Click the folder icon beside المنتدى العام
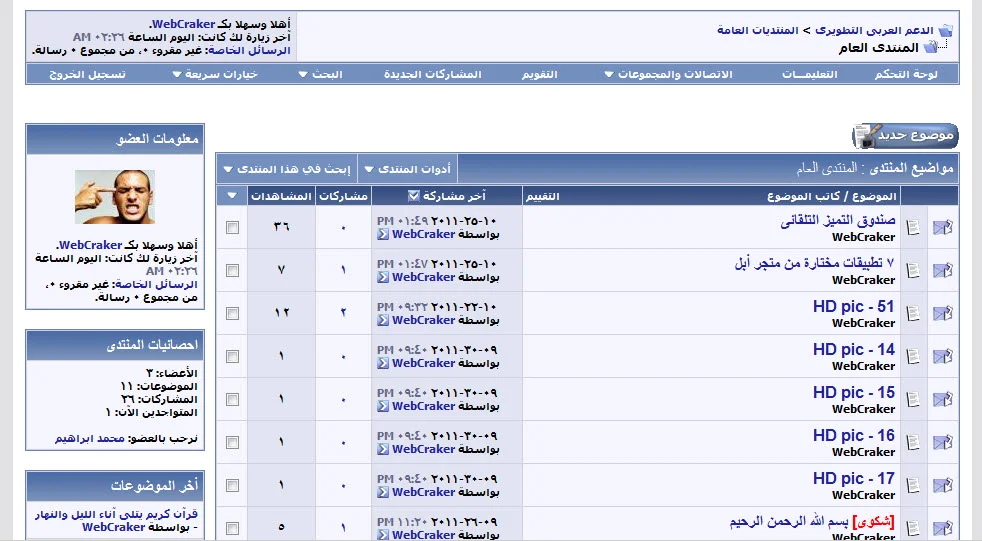982x541 pixels. [930, 47]
